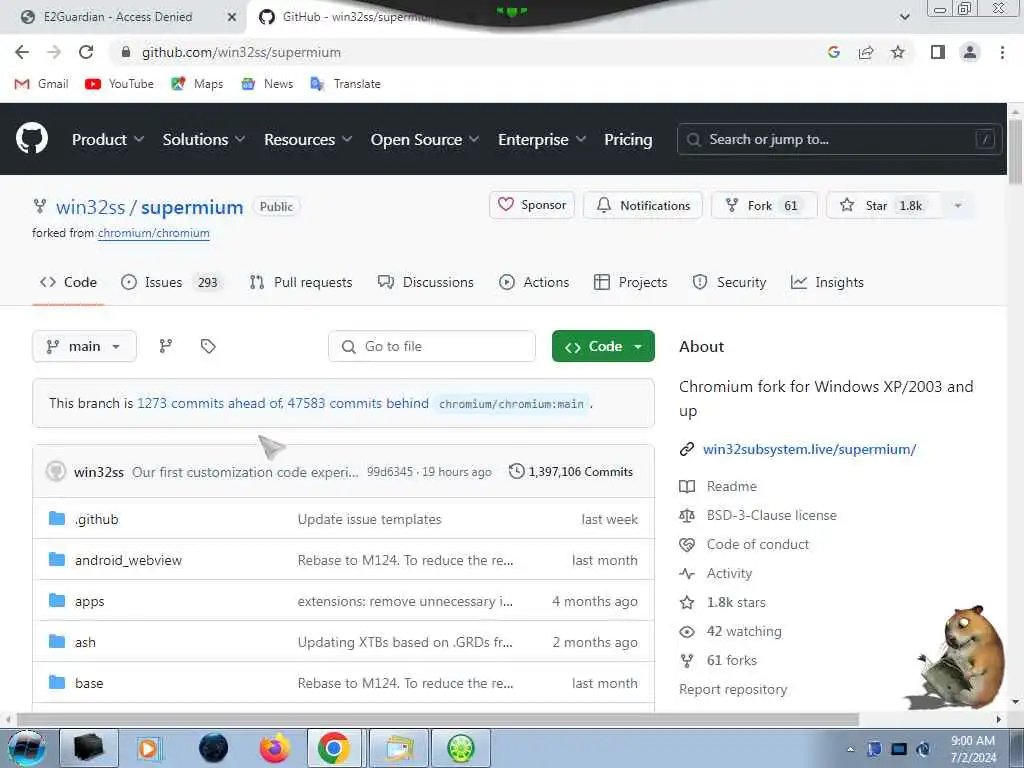Open the green Code dropdown button
Viewport: 1024px width, 768px height.
tap(603, 346)
